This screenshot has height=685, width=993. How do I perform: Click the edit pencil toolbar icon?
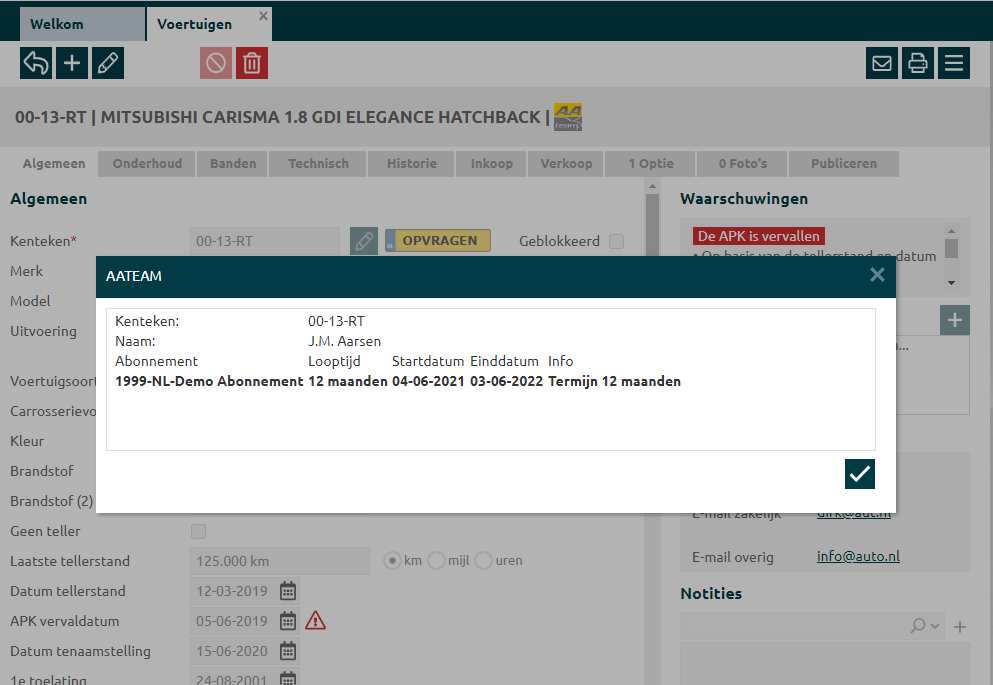click(x=108, y=63)
